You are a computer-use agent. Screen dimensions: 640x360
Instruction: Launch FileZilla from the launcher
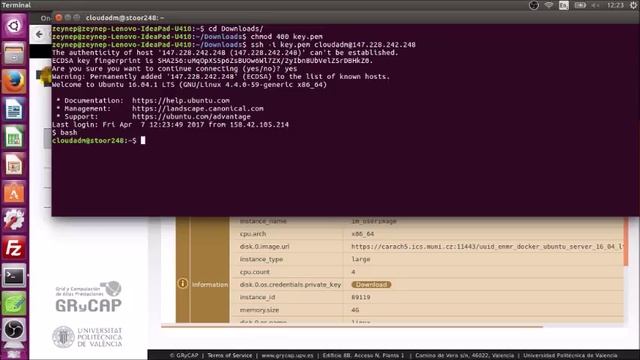(14, 247)
